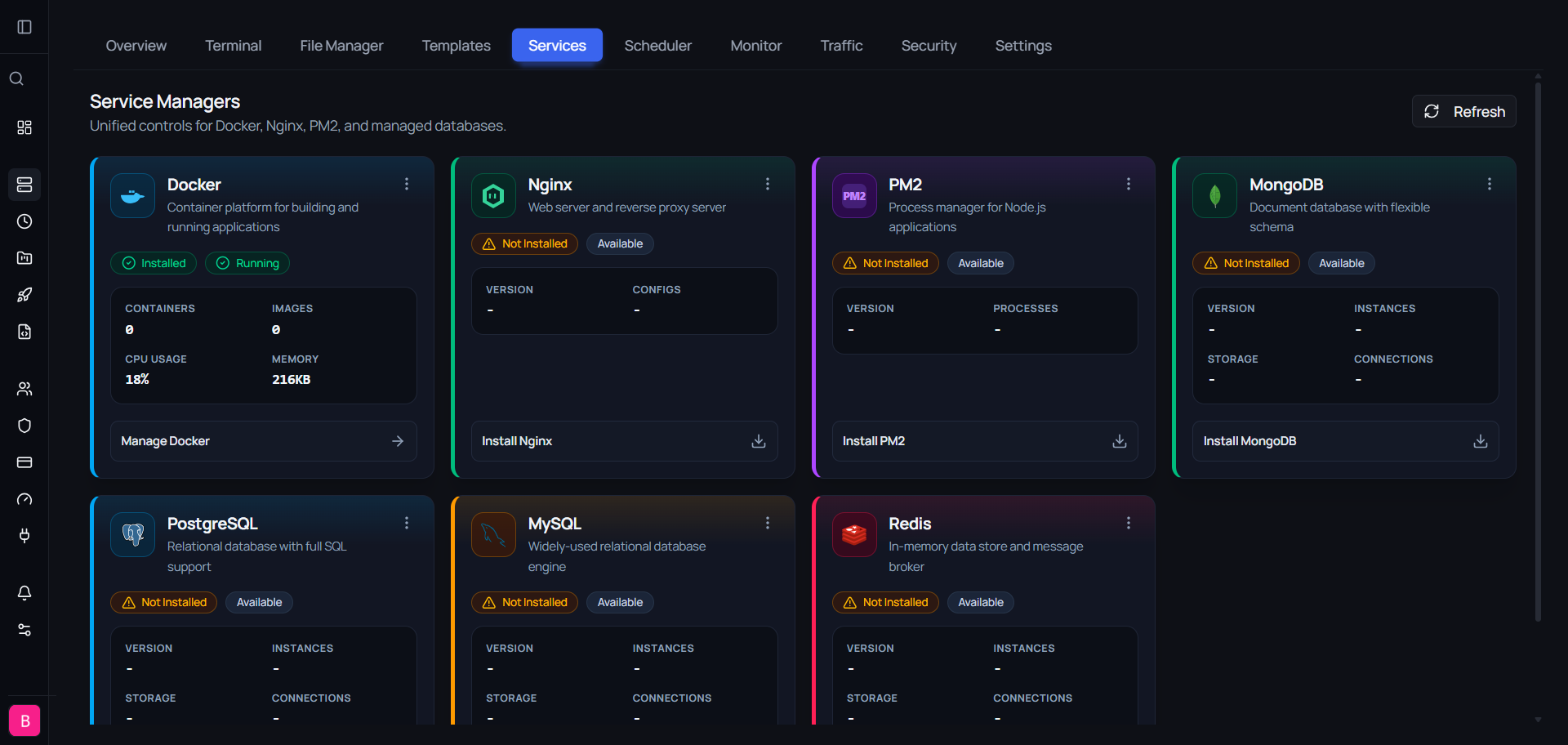The image size is (1568, 745).
Task: Open the Scheduler tab
Action: pyautogui.click(x=658, y=46)
